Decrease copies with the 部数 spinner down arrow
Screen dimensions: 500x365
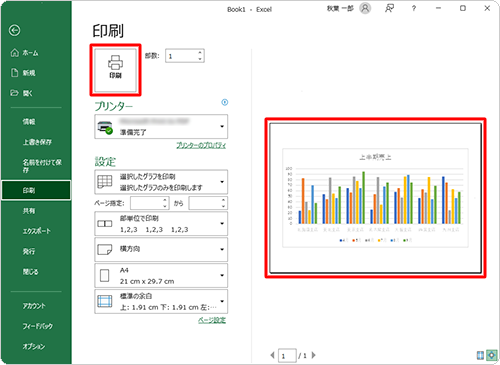click(200, 59)
